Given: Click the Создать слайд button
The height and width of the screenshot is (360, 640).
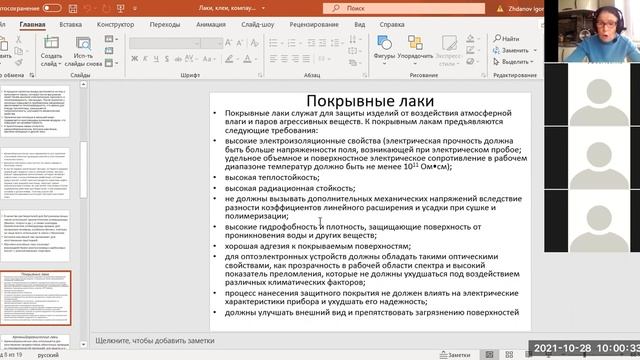Looking at the screenshot, I should click(51, 51).
